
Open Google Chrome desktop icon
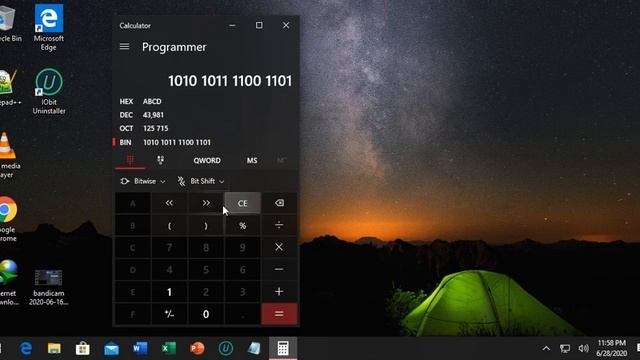pos(8,219)
